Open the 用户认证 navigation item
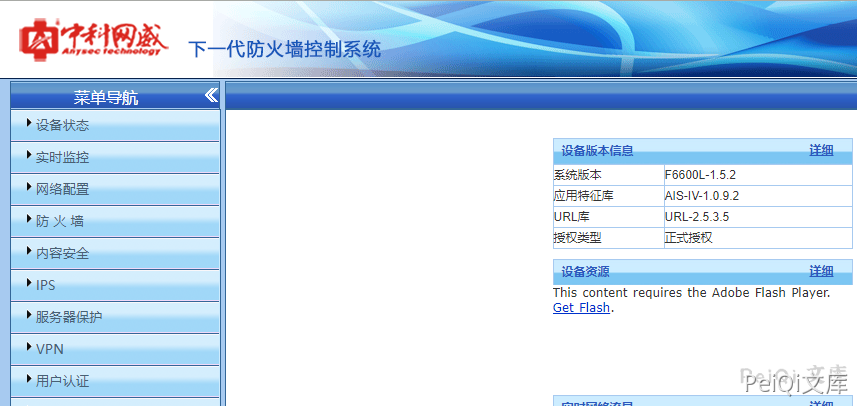 click(62, 381)
